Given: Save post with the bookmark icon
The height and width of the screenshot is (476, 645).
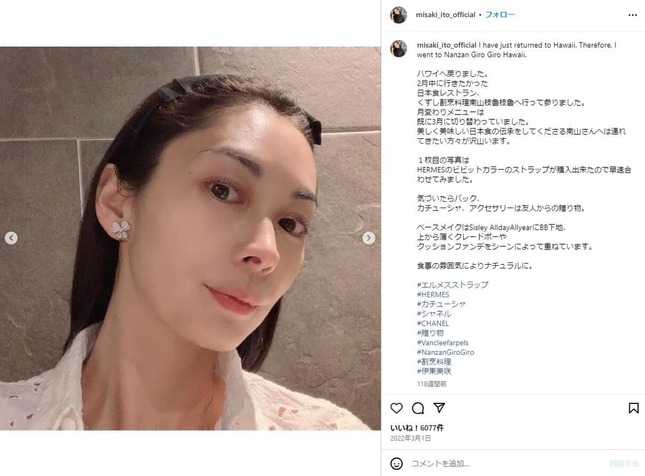Looking at the screenshot, I should pyautogui.click(x=633, y=408).
